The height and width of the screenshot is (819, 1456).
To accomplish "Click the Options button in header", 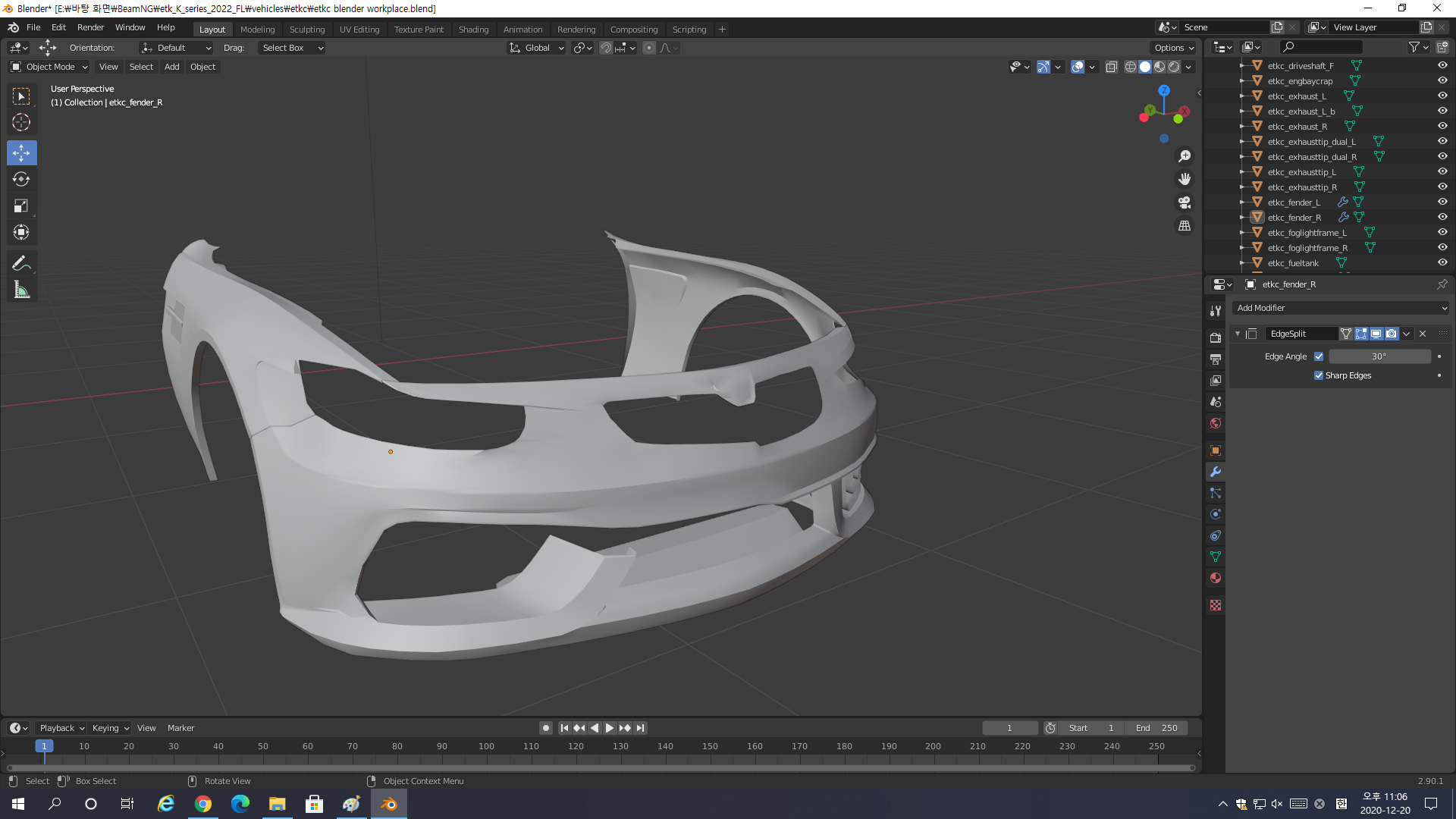I will 1173,48.
